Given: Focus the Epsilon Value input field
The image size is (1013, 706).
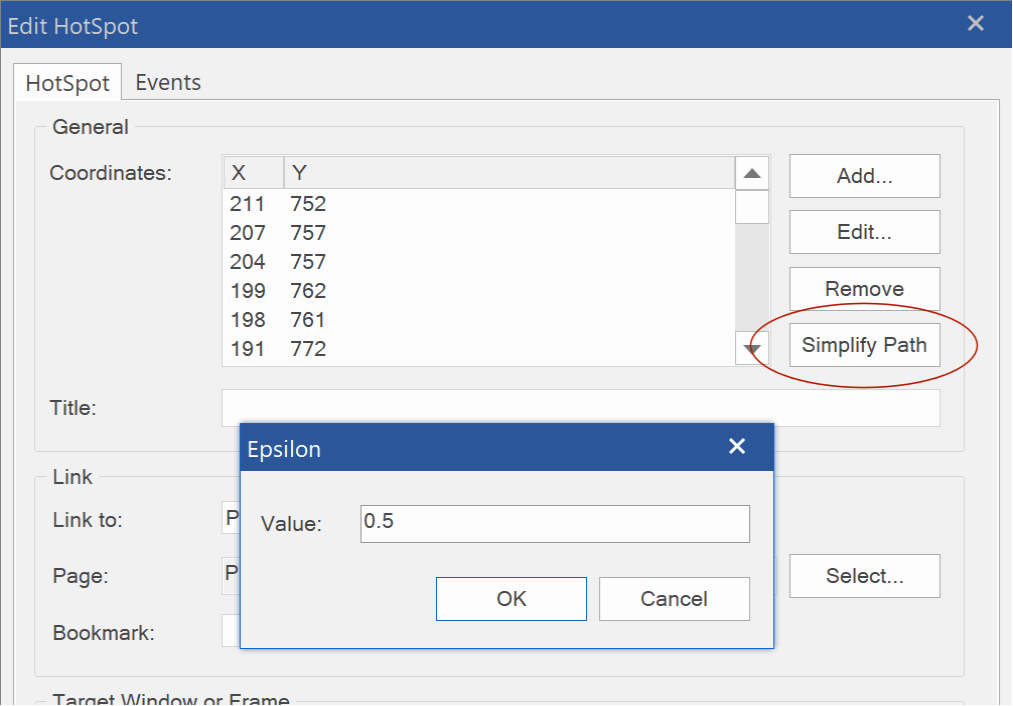Looking at the screenshot, I should pos(554,523).
